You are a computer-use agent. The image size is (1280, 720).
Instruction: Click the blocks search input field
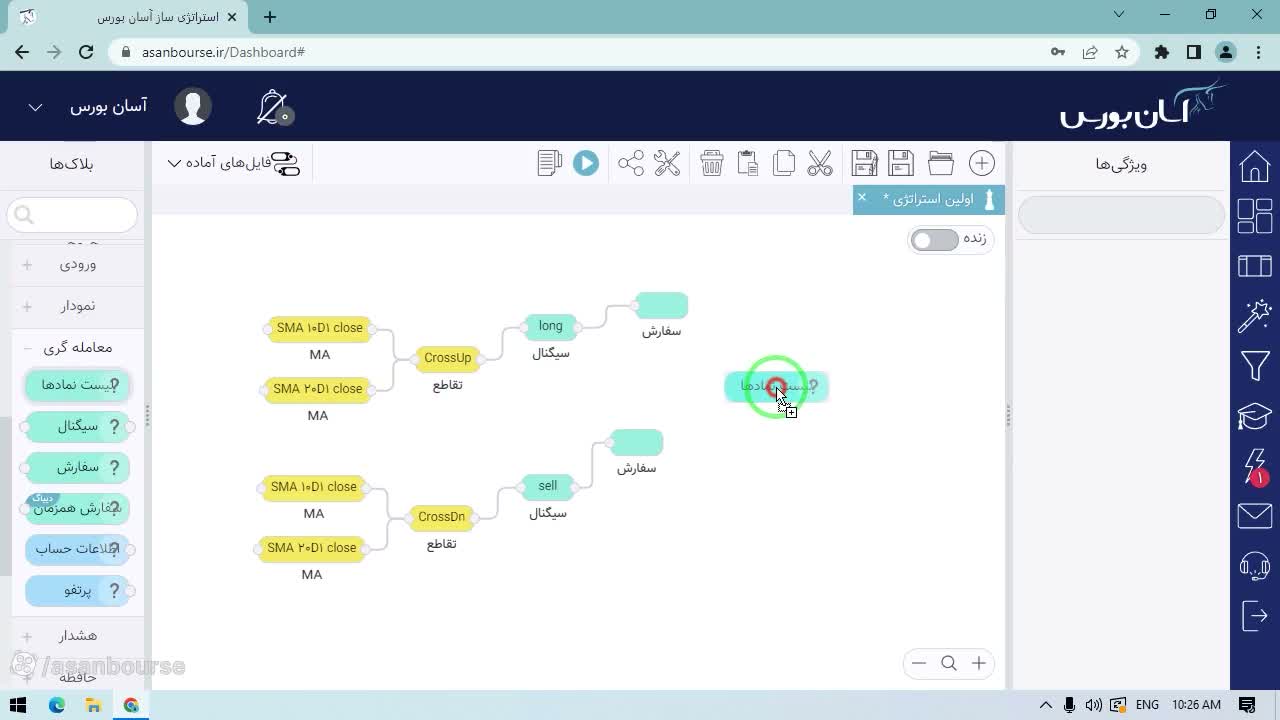tap(72, 215)
